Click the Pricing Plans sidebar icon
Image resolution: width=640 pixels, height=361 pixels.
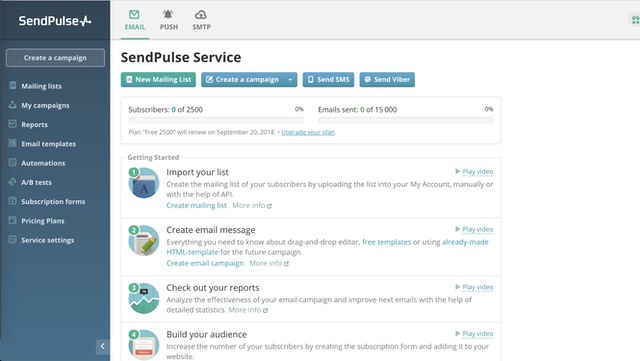click(x=13, y=220)
